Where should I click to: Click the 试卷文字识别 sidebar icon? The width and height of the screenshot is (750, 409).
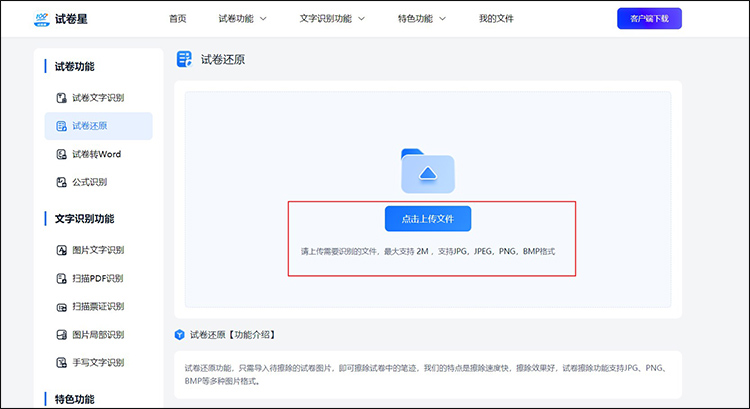pos(62,98)
